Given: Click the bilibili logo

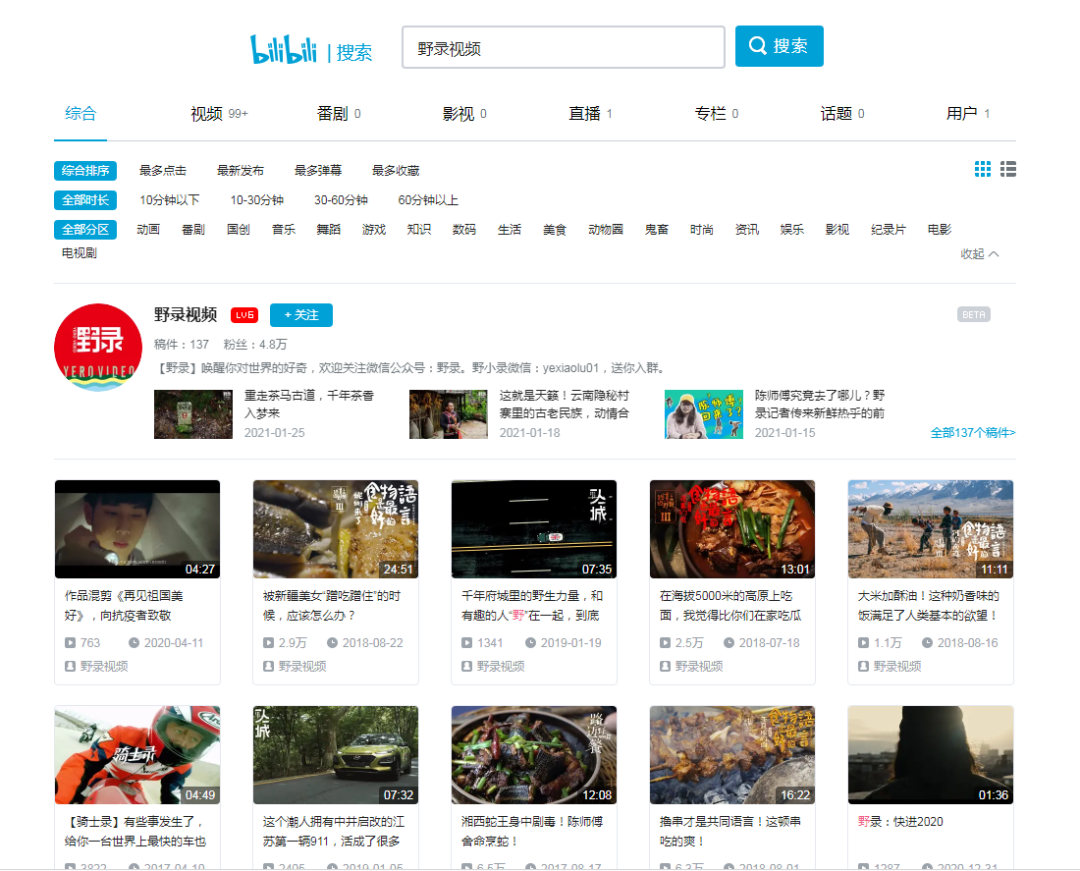Looking at the screenshot, I should coord(283,49).
